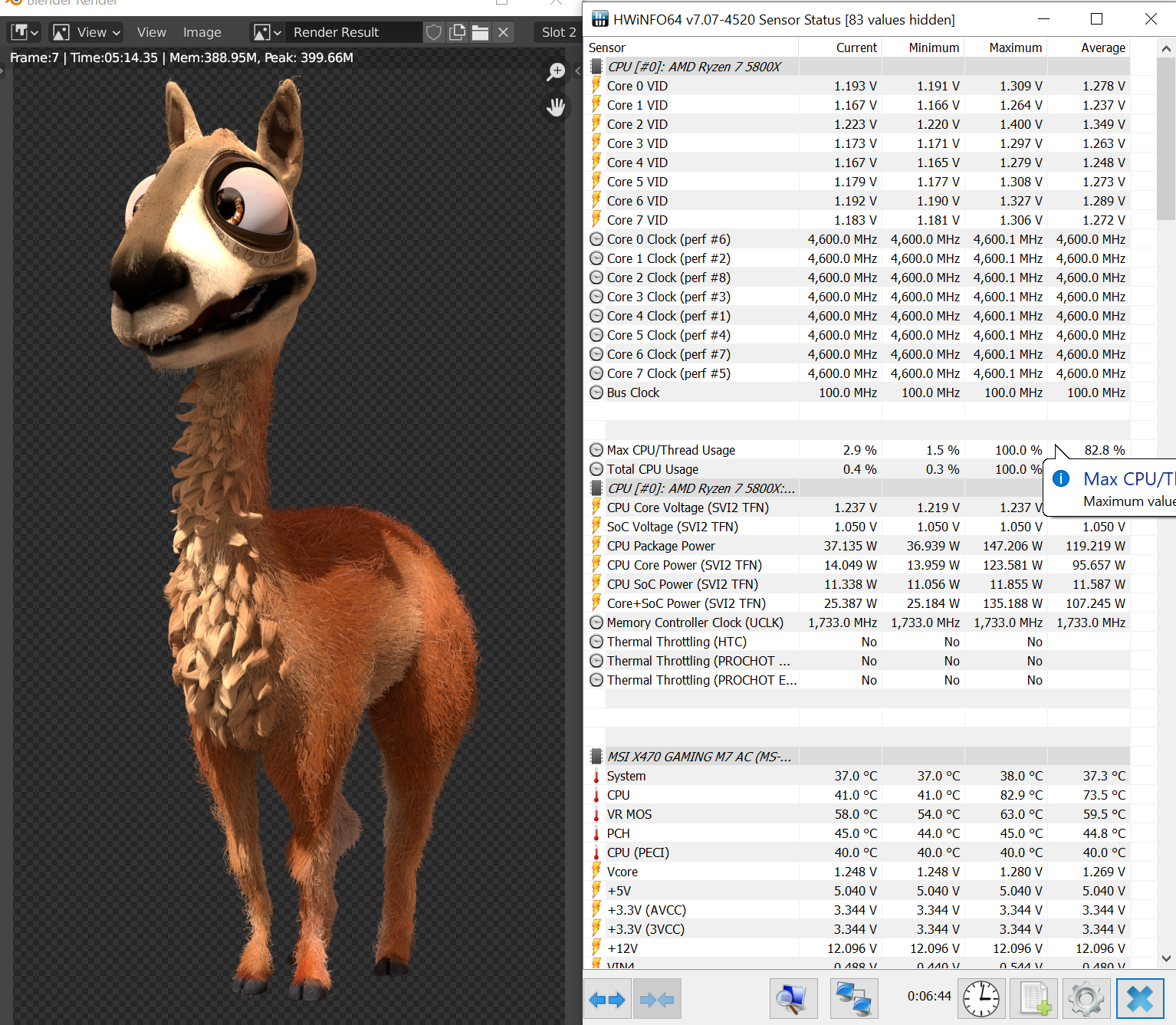This screenshot has width=1176, height=1025.
Task: Click the '0:06:44' elapsed time readout
Action: coord(929,996)
